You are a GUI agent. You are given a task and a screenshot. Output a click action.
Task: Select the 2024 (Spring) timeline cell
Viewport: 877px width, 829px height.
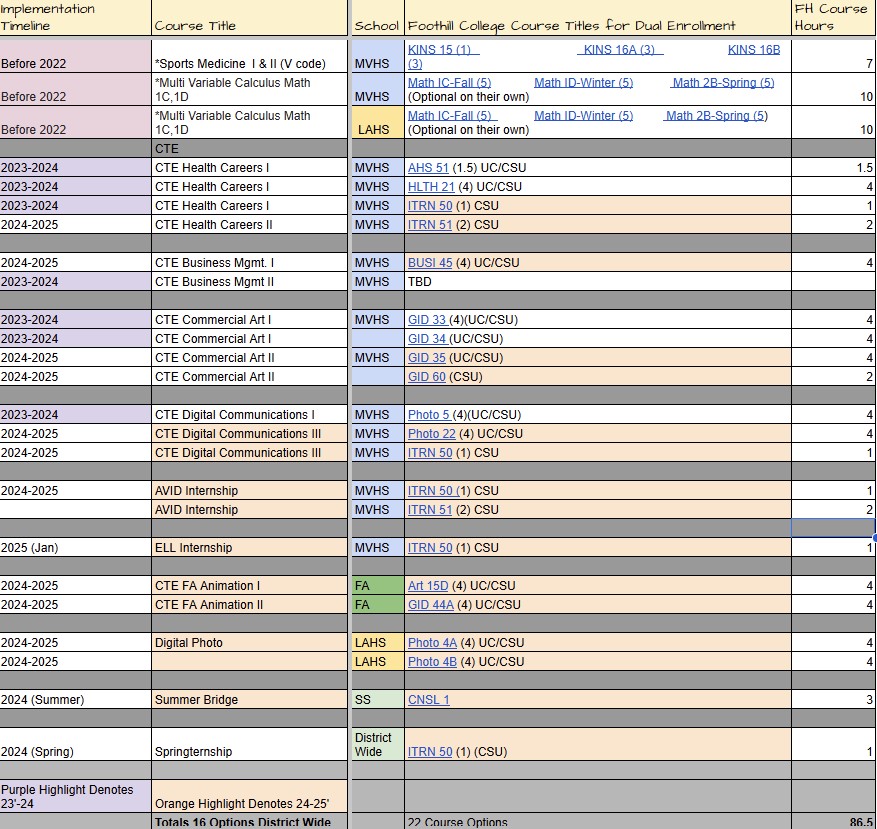click(76, 745)
